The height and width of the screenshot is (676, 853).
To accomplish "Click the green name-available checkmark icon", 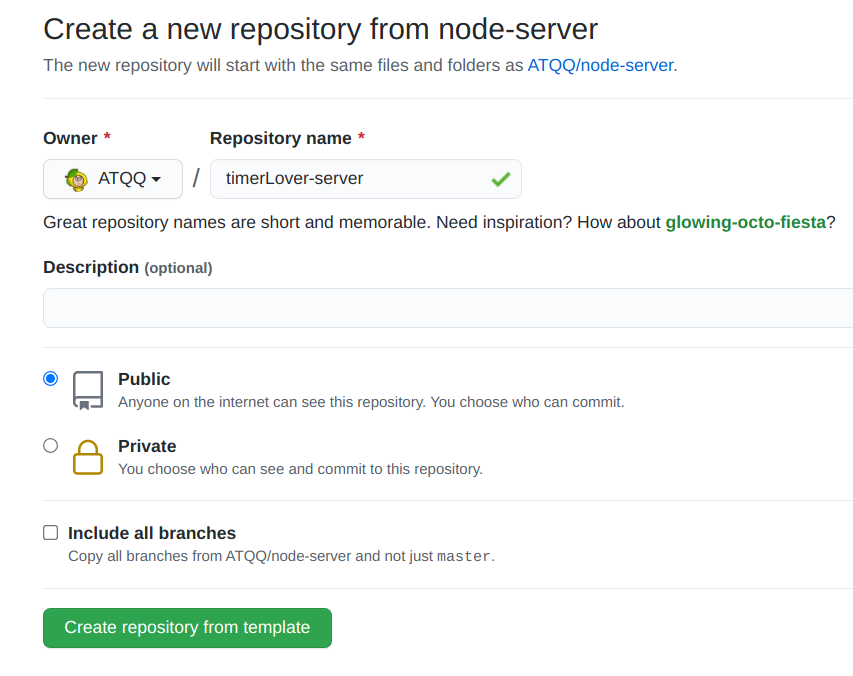I will [500, 179].
